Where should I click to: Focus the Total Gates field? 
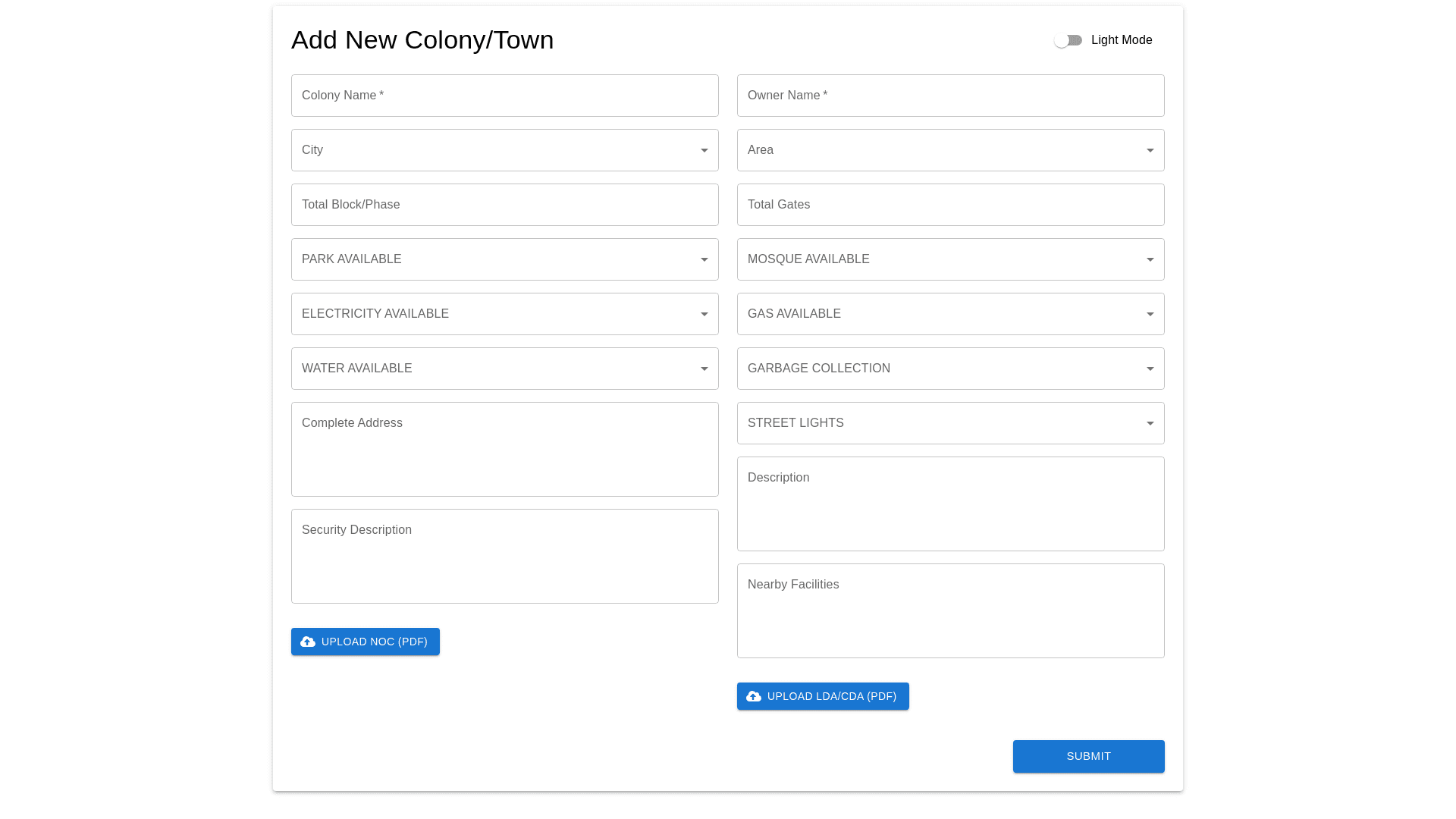tap(950, 205)
